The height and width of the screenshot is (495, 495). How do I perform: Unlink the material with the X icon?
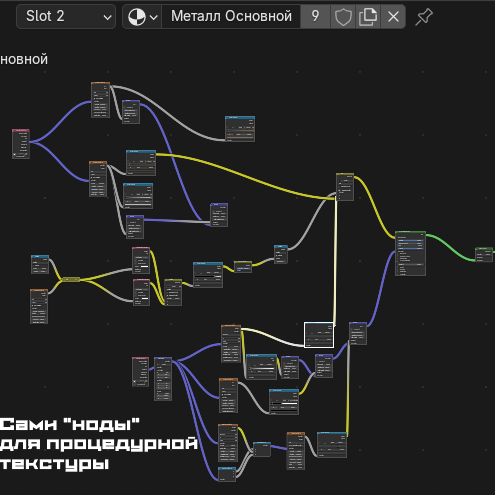(x=393, y=16)
